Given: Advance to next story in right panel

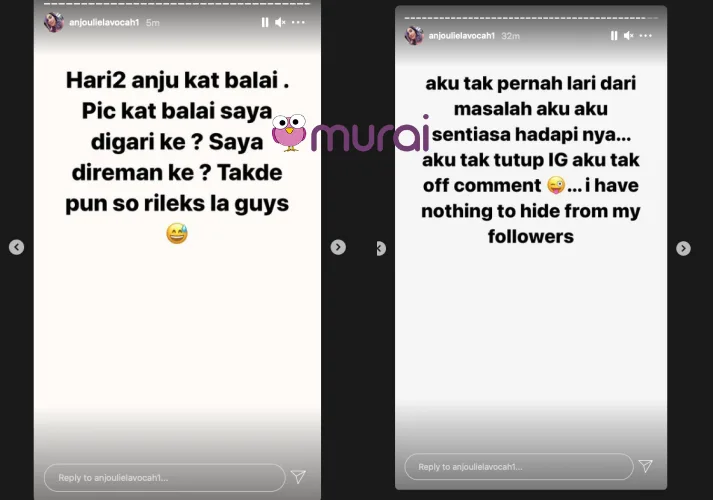Looking at the screenshot, I should 683,248.
